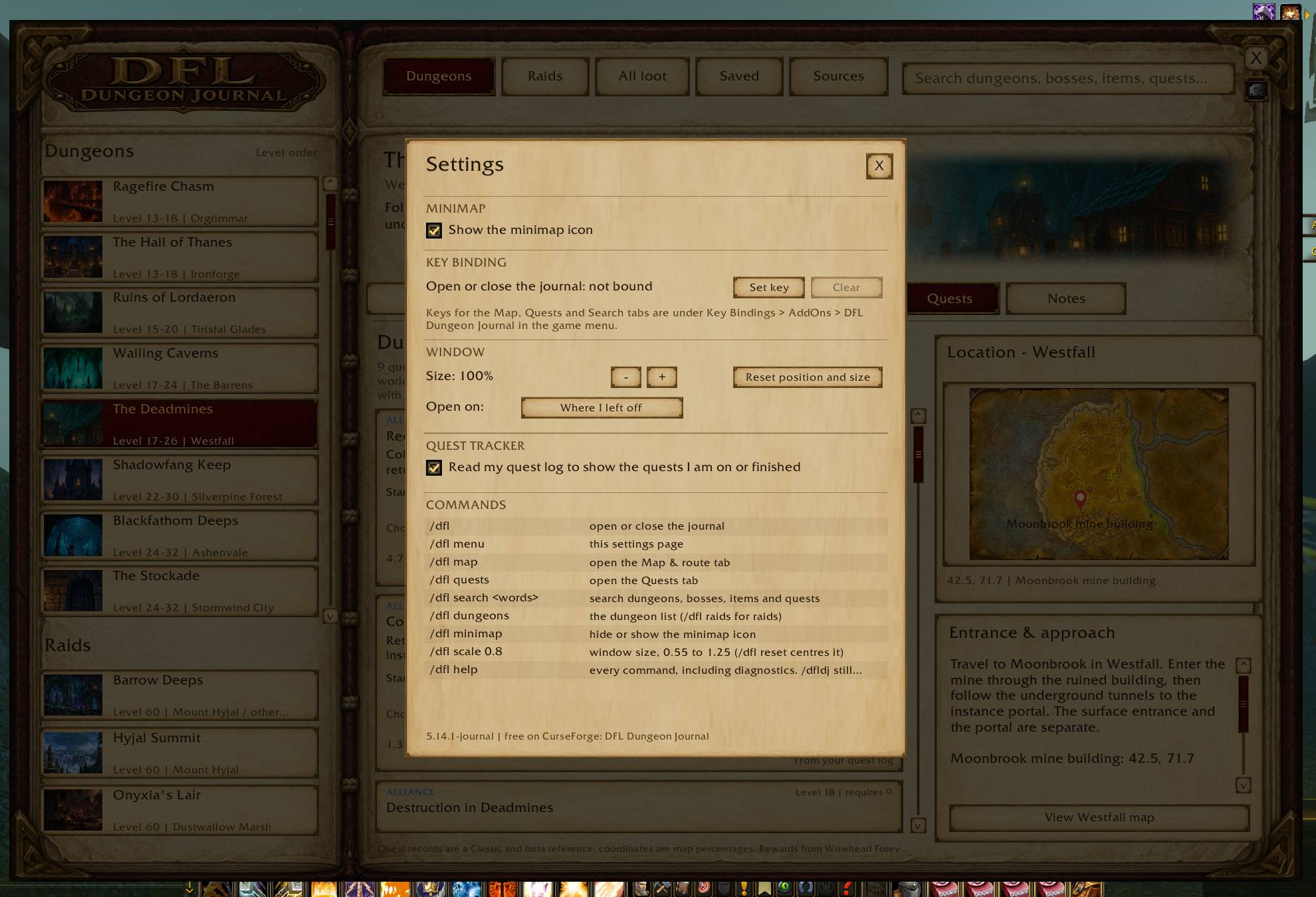Open the All loot tab
Screen dimensions: 1316x897
[x=642, y=76]
